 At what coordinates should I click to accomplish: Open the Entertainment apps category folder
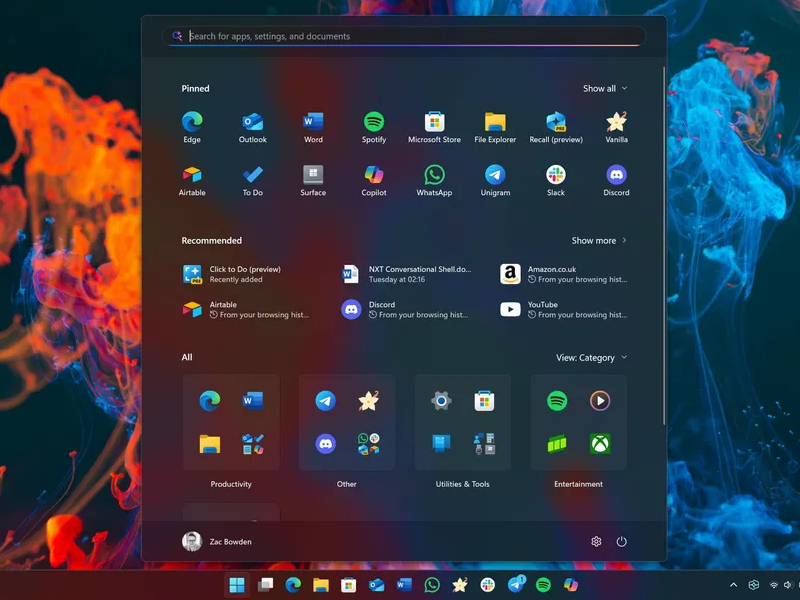tap(578, 421)
